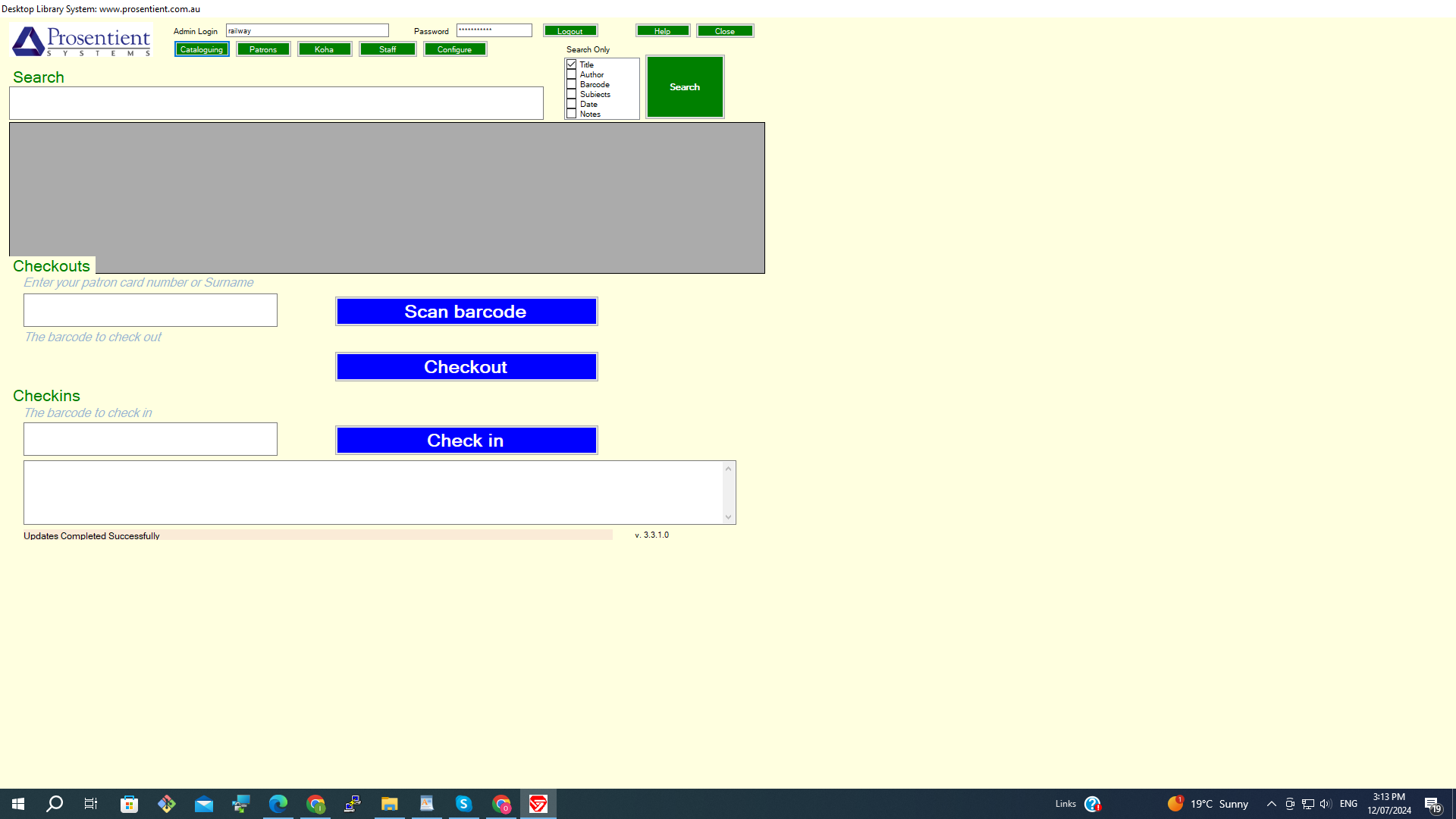This screenshot has width=1456, height=819.
Task: Toggle the Title search filter checkbox
Action: [x=571, y=64]
